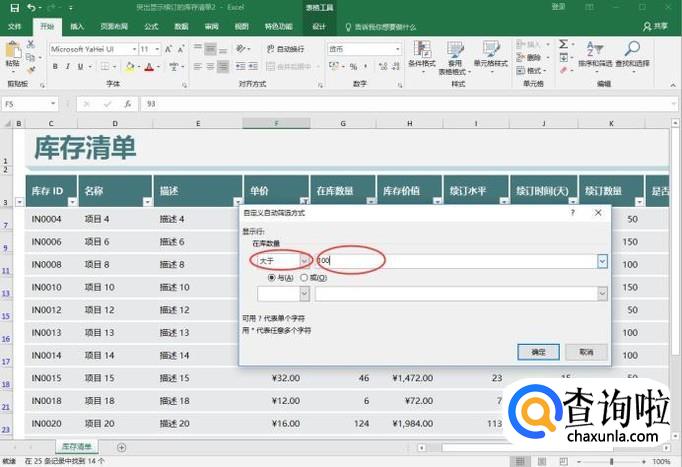Click Increase Indent icon
Image resolution: width=682 pixels, height=467 pixels.
[x=253, y=67]
